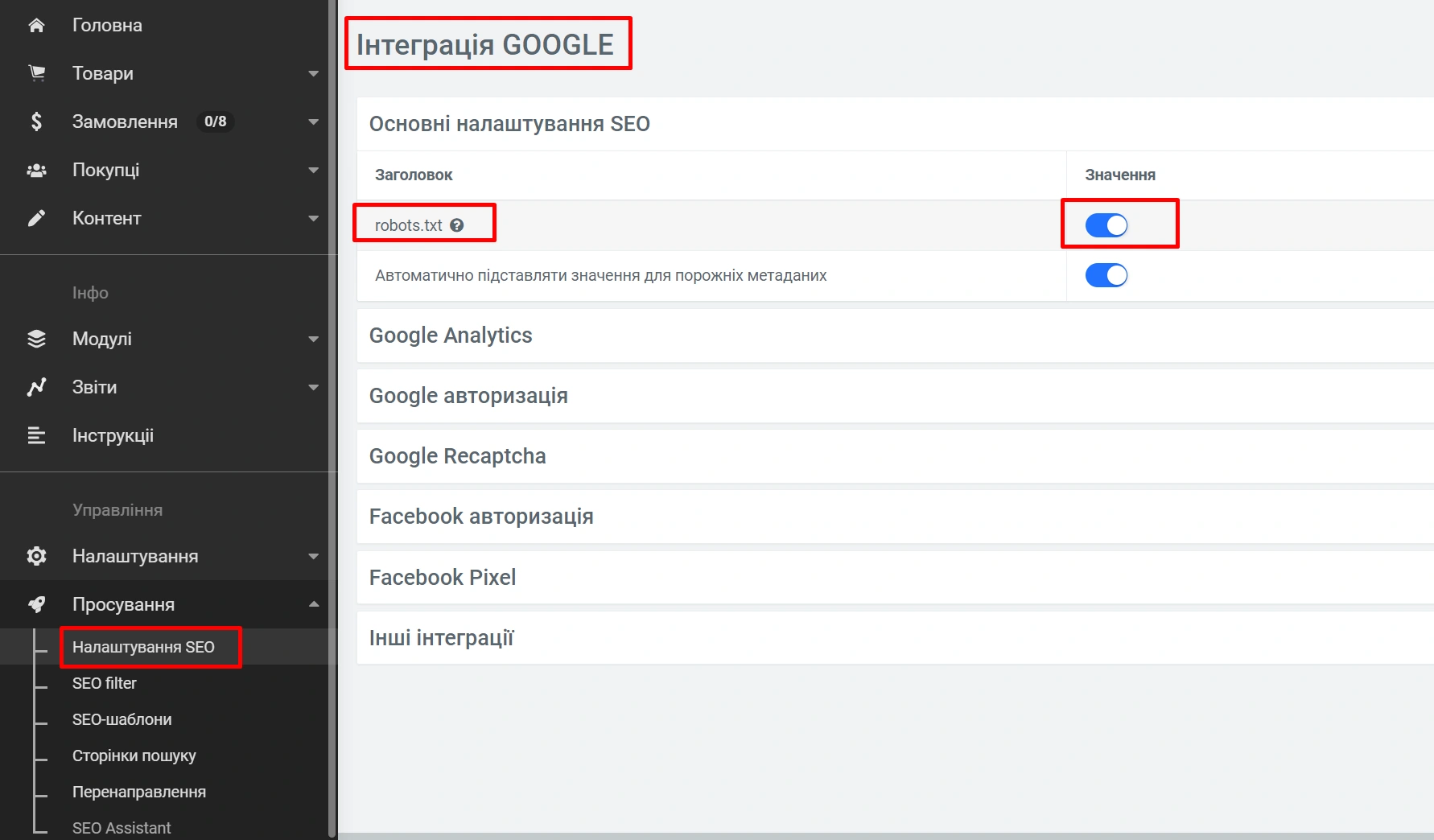Open the Facebook Pixel section

(443, 578)
